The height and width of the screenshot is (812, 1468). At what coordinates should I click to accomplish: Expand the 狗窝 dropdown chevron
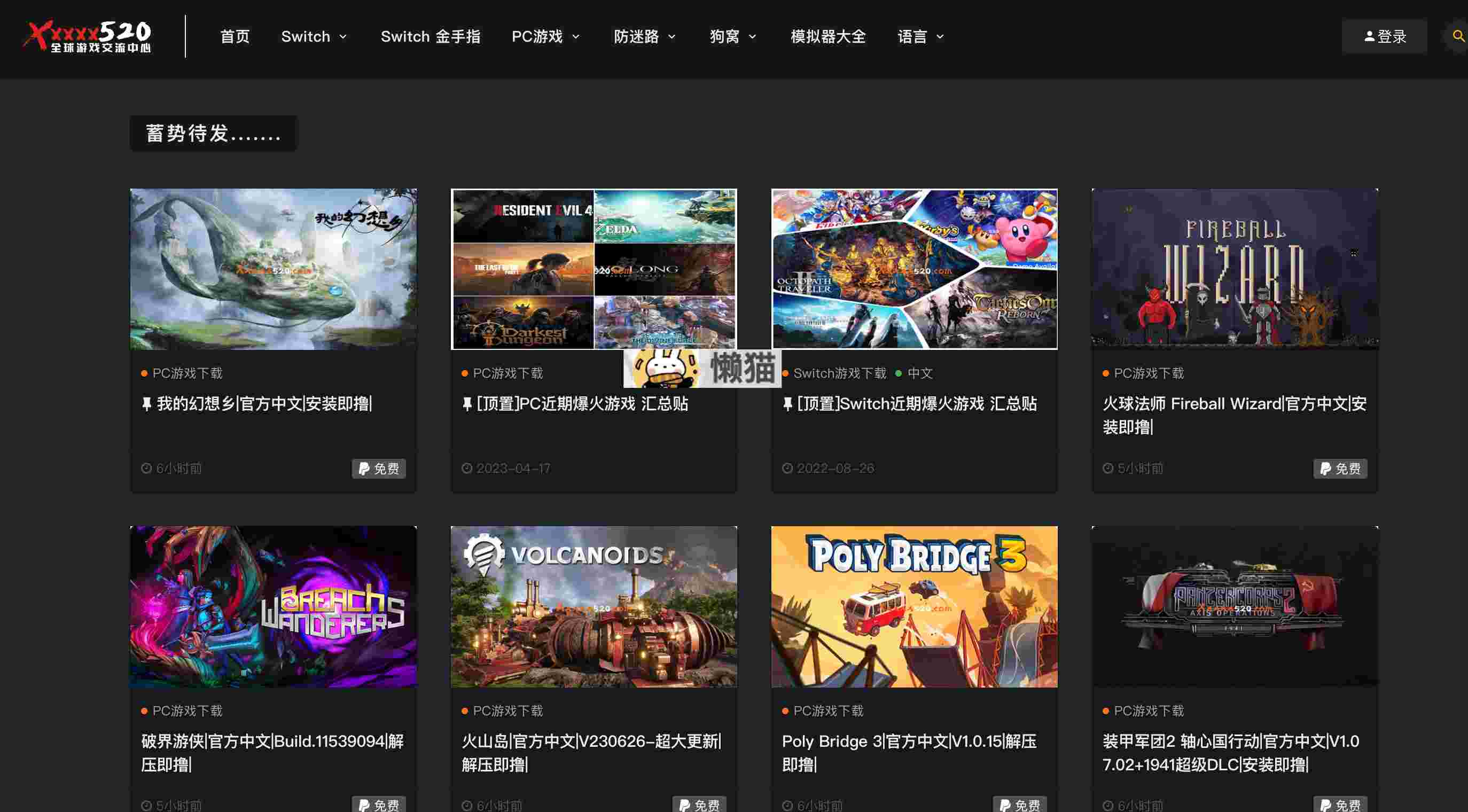pyautogui.click(x=752, y=37)
